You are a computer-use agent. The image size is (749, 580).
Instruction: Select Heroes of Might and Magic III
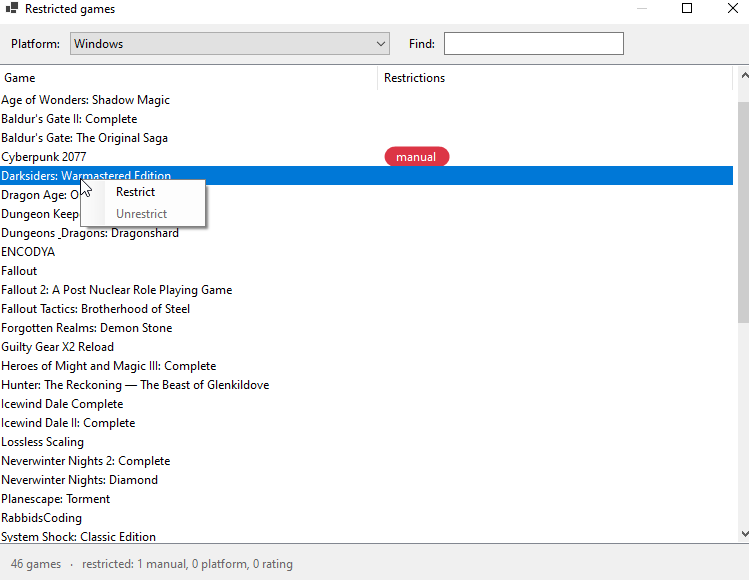click(x=366, y=366)
